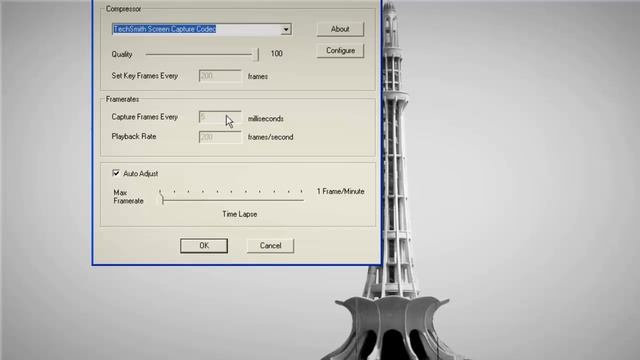This screenshot has width=640, height=360.
Task: Confirm settings with the OK button
Action: tap(204, 246)
